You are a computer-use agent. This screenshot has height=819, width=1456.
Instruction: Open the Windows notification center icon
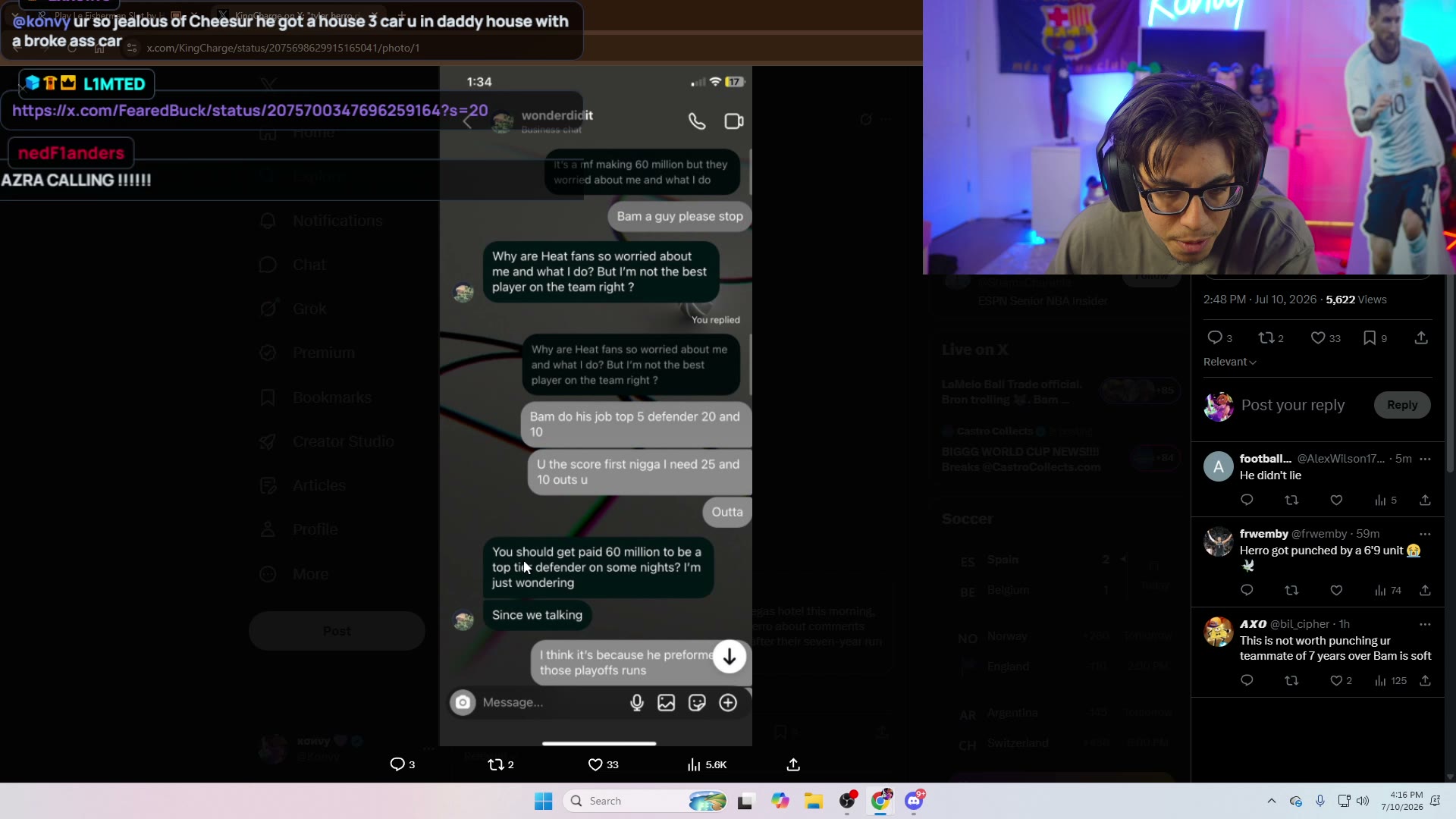1436,802
